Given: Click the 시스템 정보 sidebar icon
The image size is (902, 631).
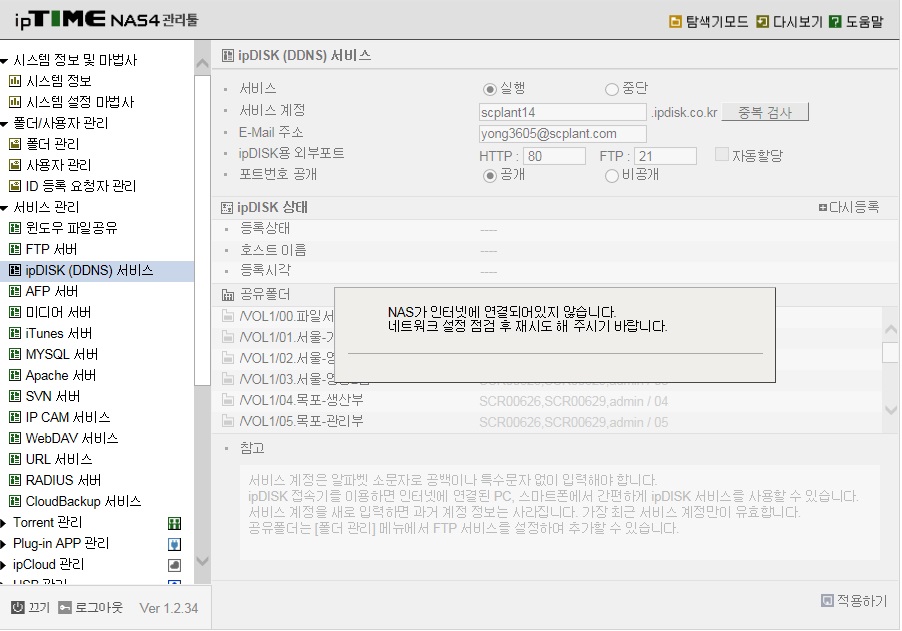Looking at the screenshot, I should (15, 81).
